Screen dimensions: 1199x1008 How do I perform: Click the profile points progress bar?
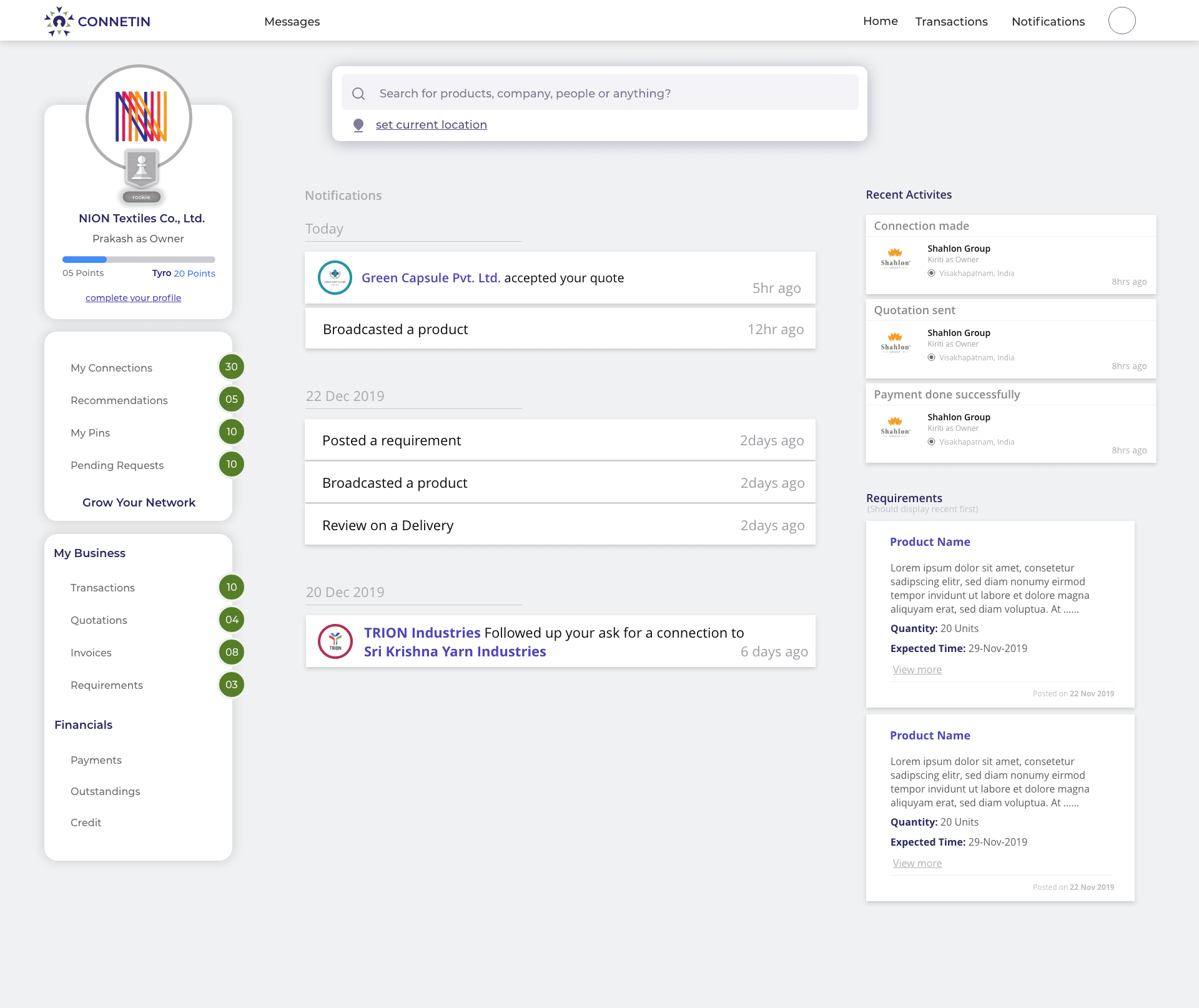pyautogui.click(x=139, y=259)
